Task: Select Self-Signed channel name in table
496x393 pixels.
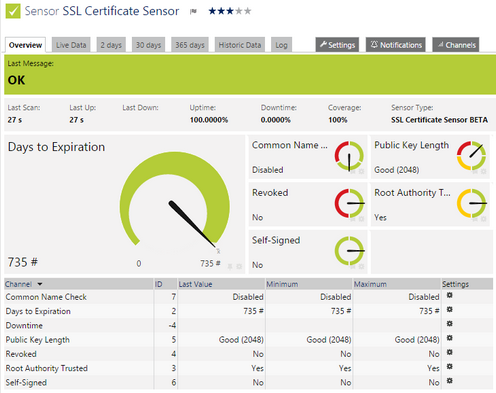Action: pyautogui.click(x=26, y=383)
